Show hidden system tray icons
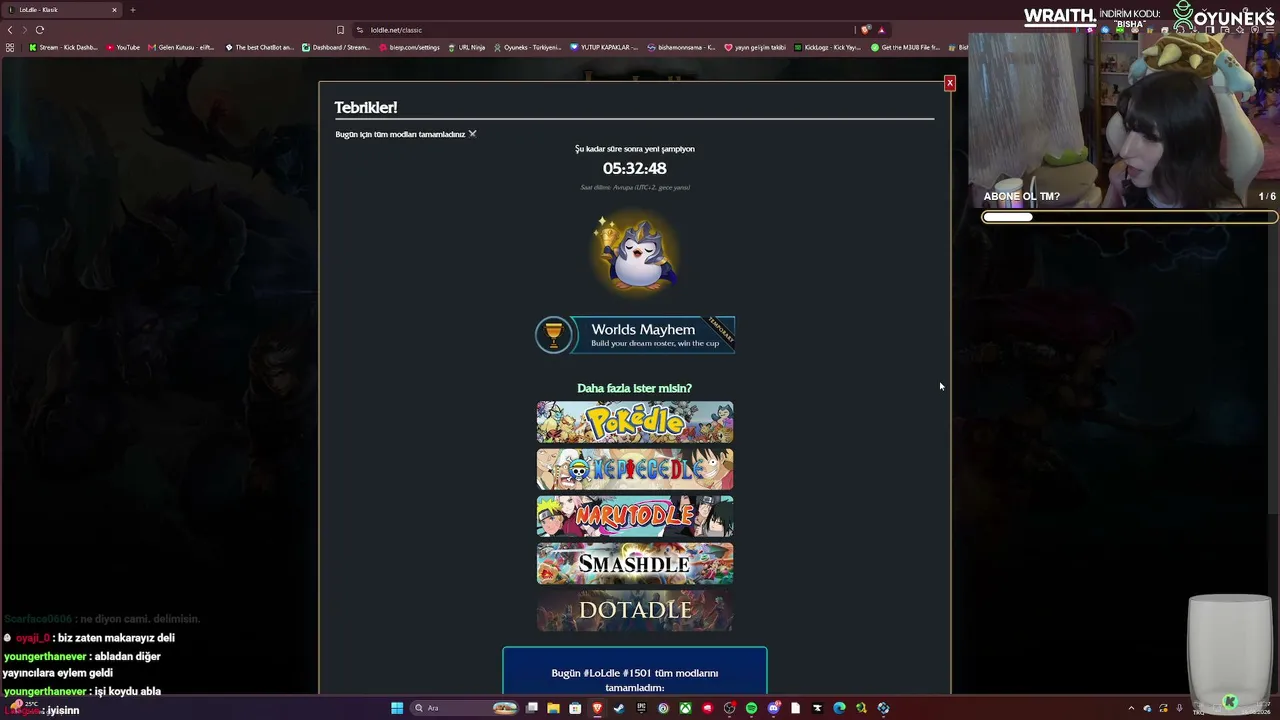 [1131, 708]
